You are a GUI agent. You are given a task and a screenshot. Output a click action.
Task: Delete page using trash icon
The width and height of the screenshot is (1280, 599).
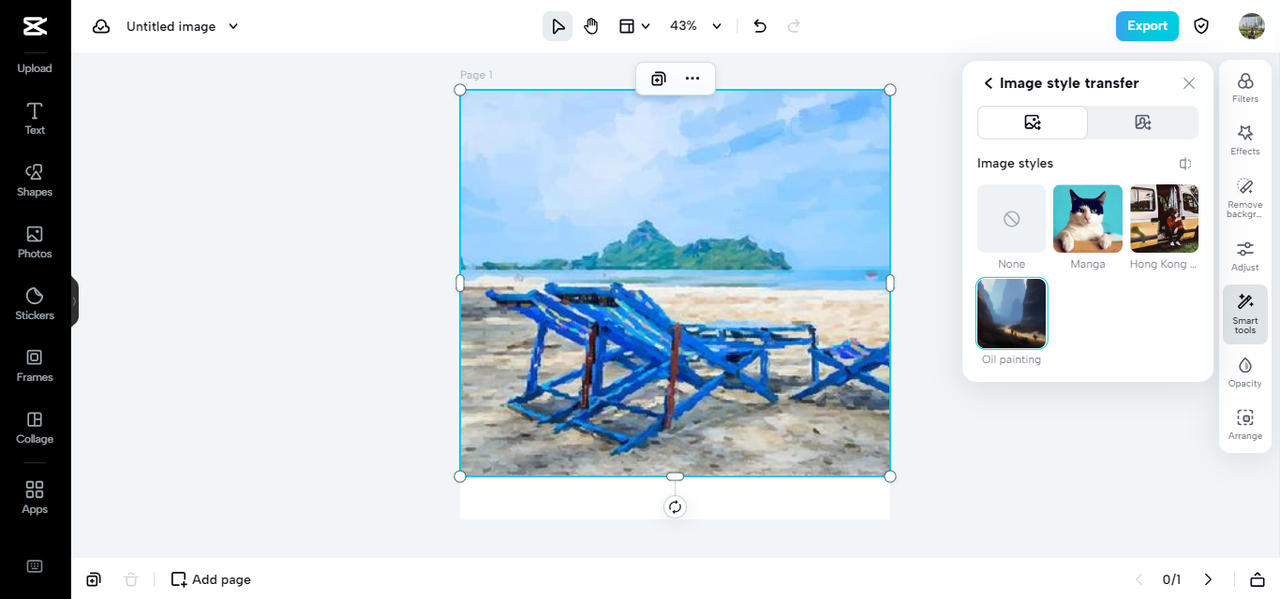point(130,579)
